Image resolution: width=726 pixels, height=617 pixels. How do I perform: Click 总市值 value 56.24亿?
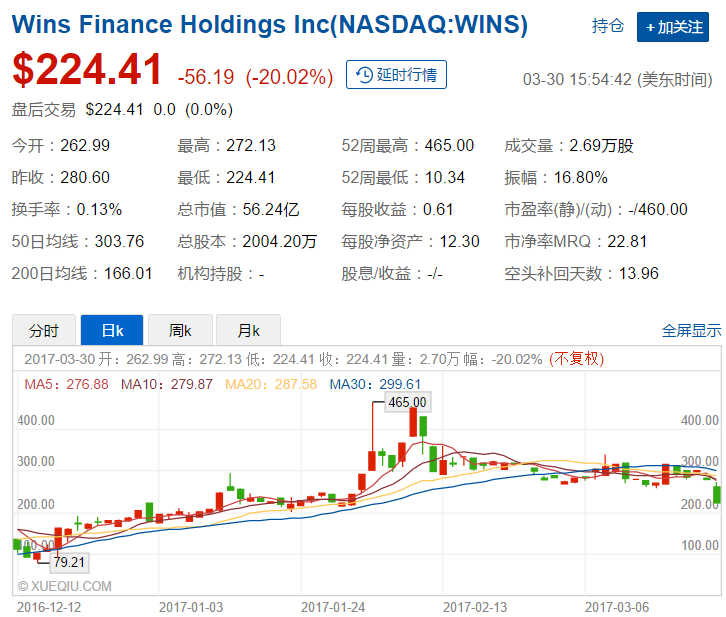pos(271,209)
